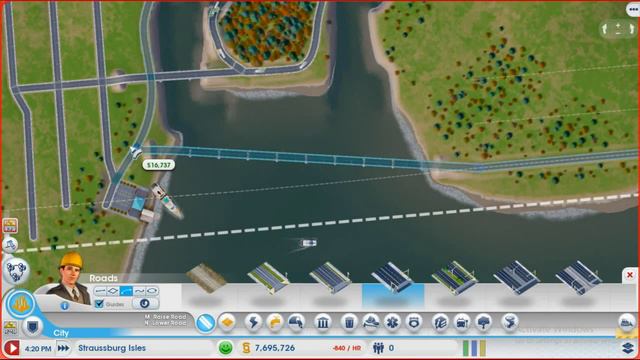The image size is (640, 360).
Task: Open the Government buildings icon
Action: (x=322, y=322)
